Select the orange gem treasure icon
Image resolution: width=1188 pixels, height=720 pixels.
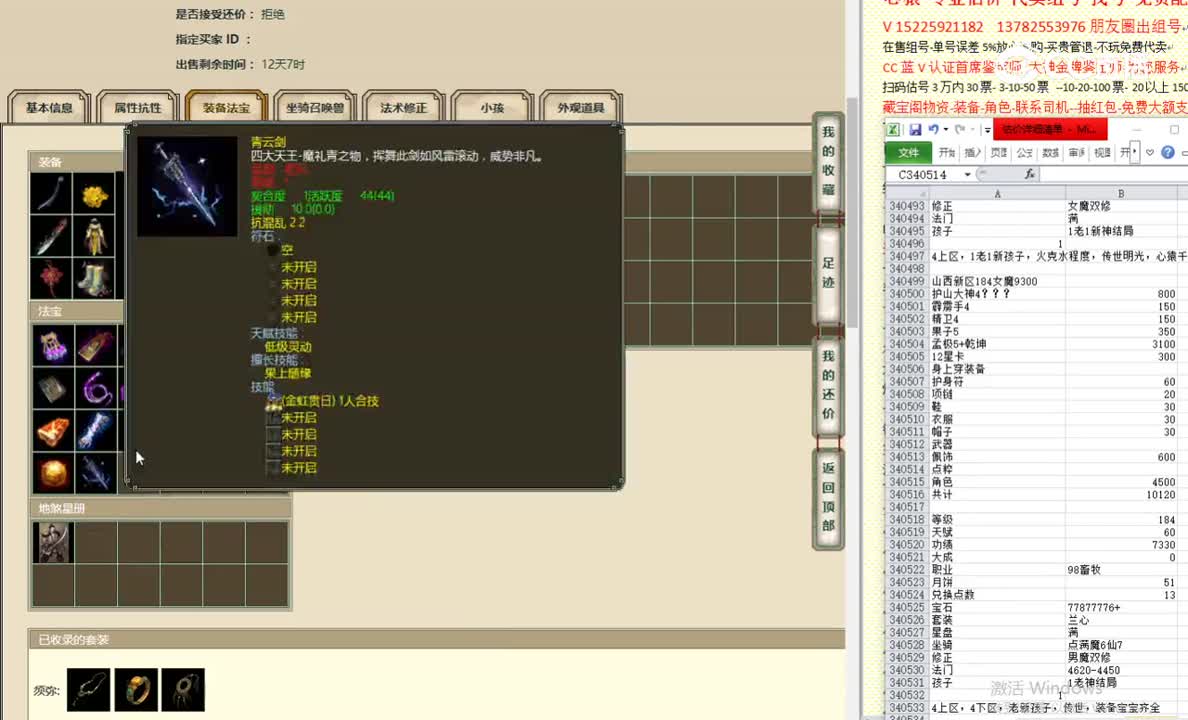tap(53, 473)
